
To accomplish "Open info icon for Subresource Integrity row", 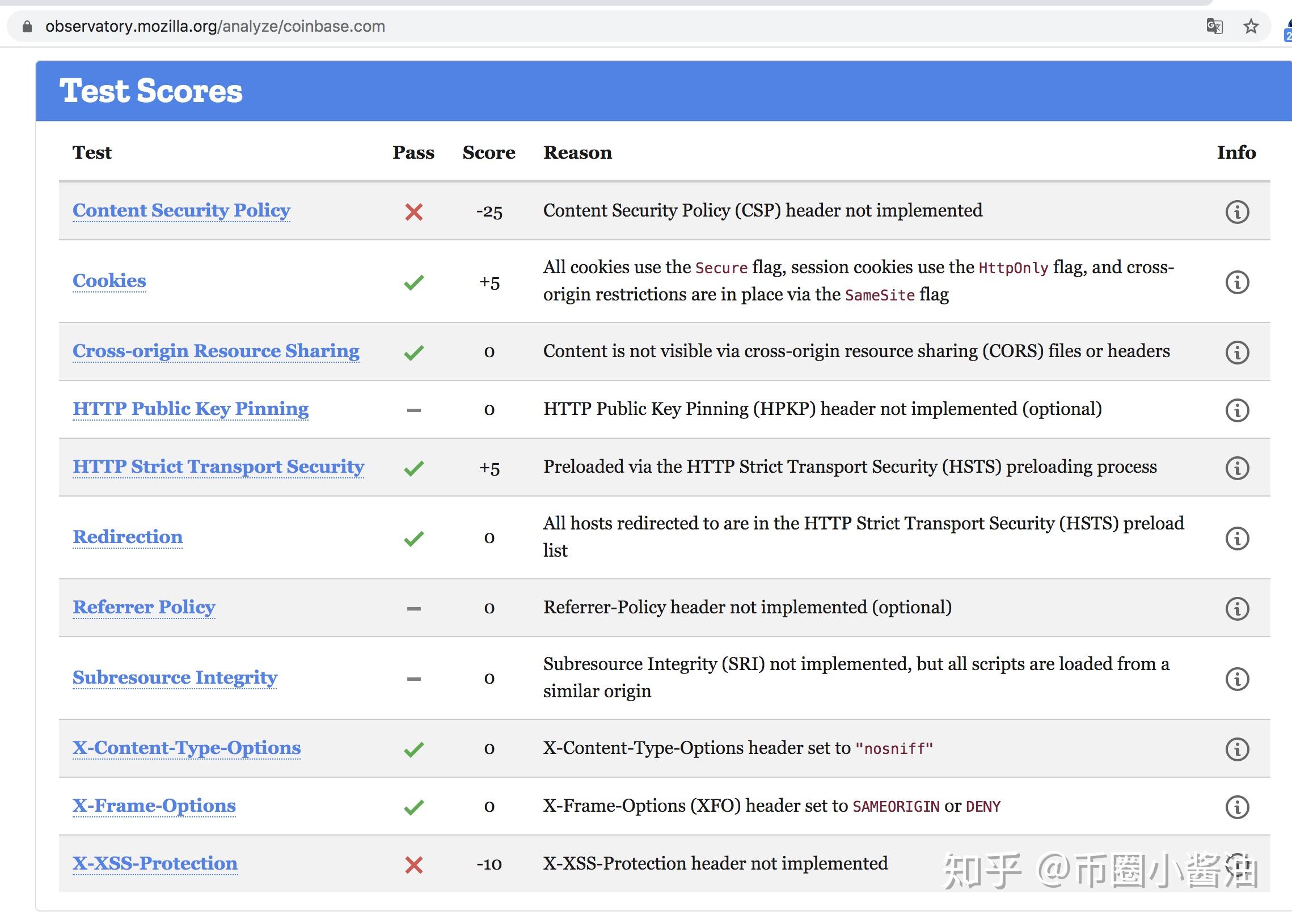I will [x=1237, y=679].
